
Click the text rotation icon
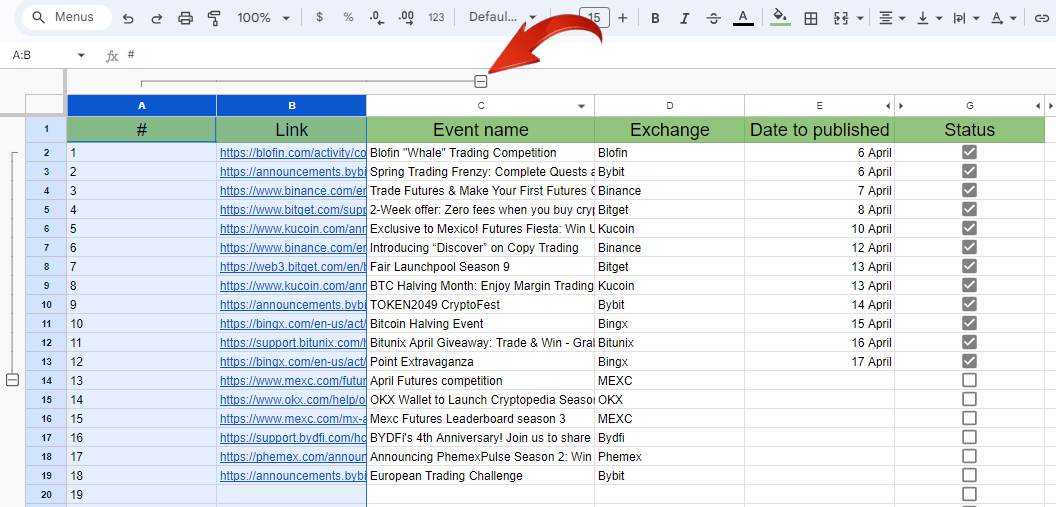[996, 18]
